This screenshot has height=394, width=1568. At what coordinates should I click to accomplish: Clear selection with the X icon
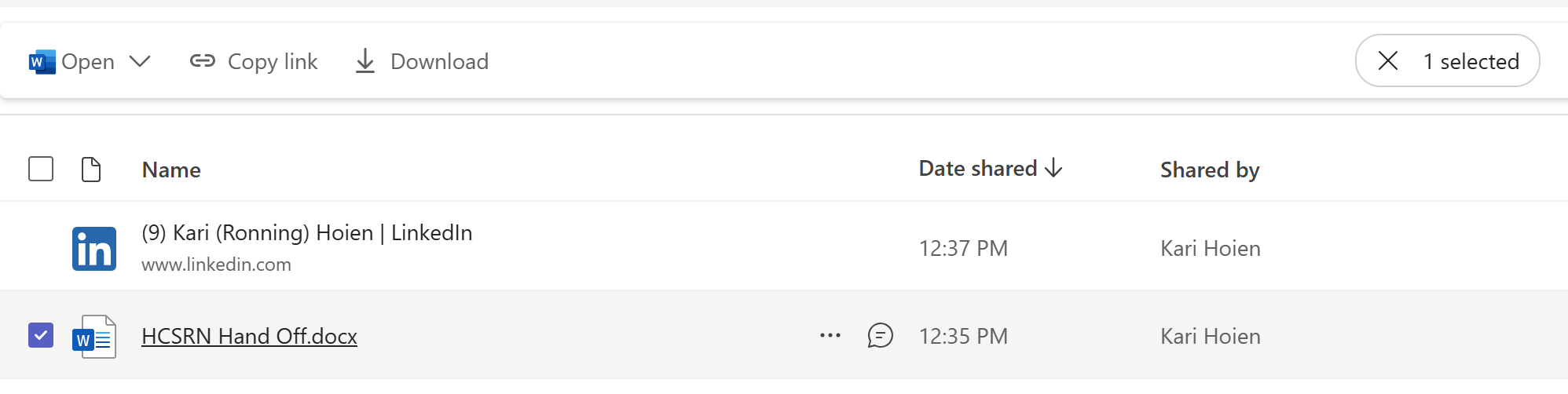1388,60
